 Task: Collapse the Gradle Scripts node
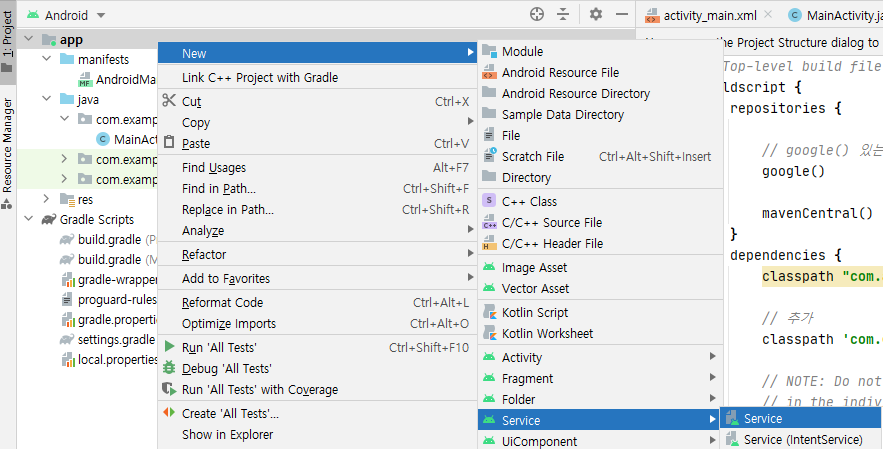click(x=29, y=220)
